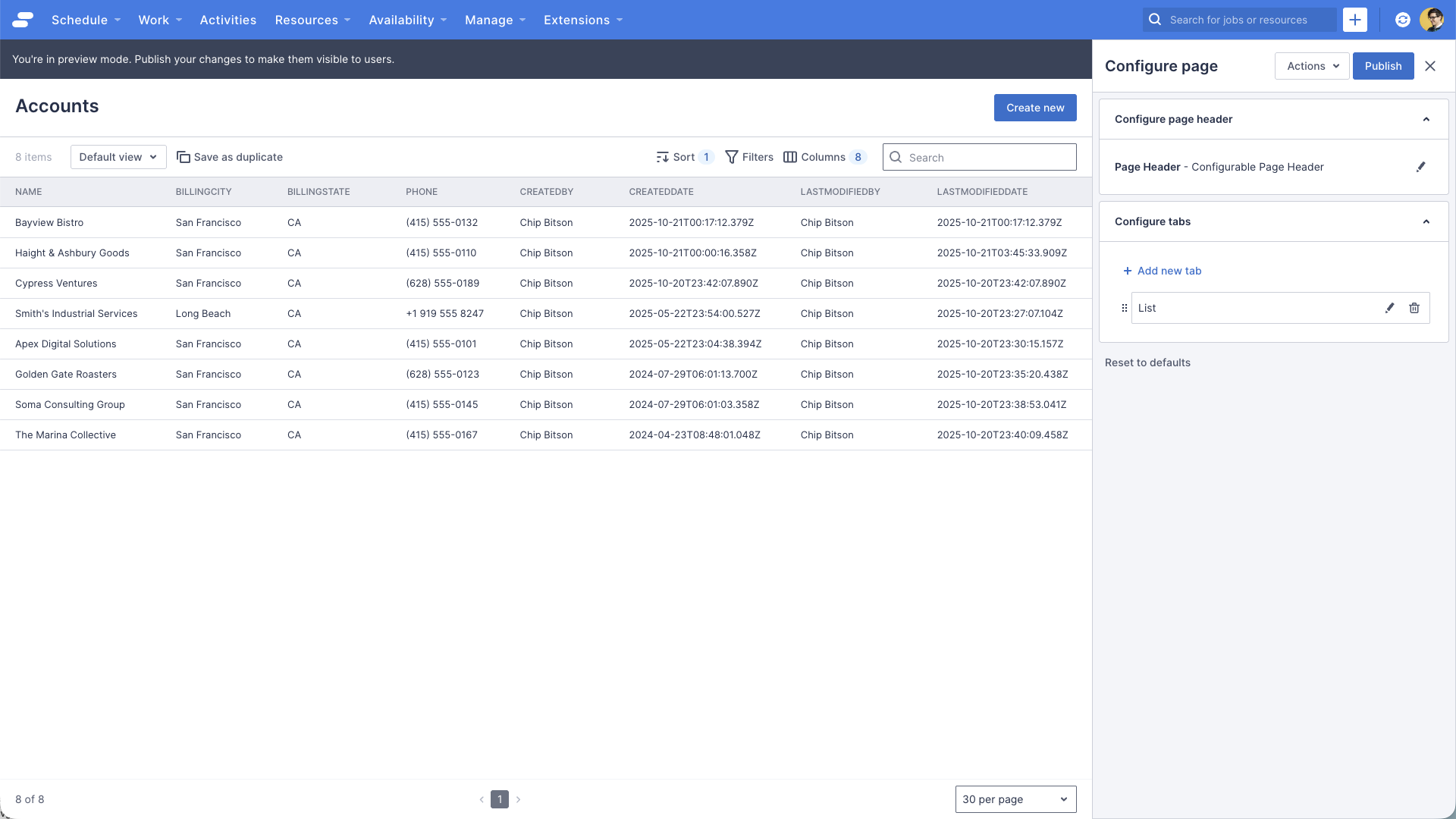Viewport: 1456px width, 819px height.
Task: Edit the Page Header with the pencil icon
Action: 1422,167
